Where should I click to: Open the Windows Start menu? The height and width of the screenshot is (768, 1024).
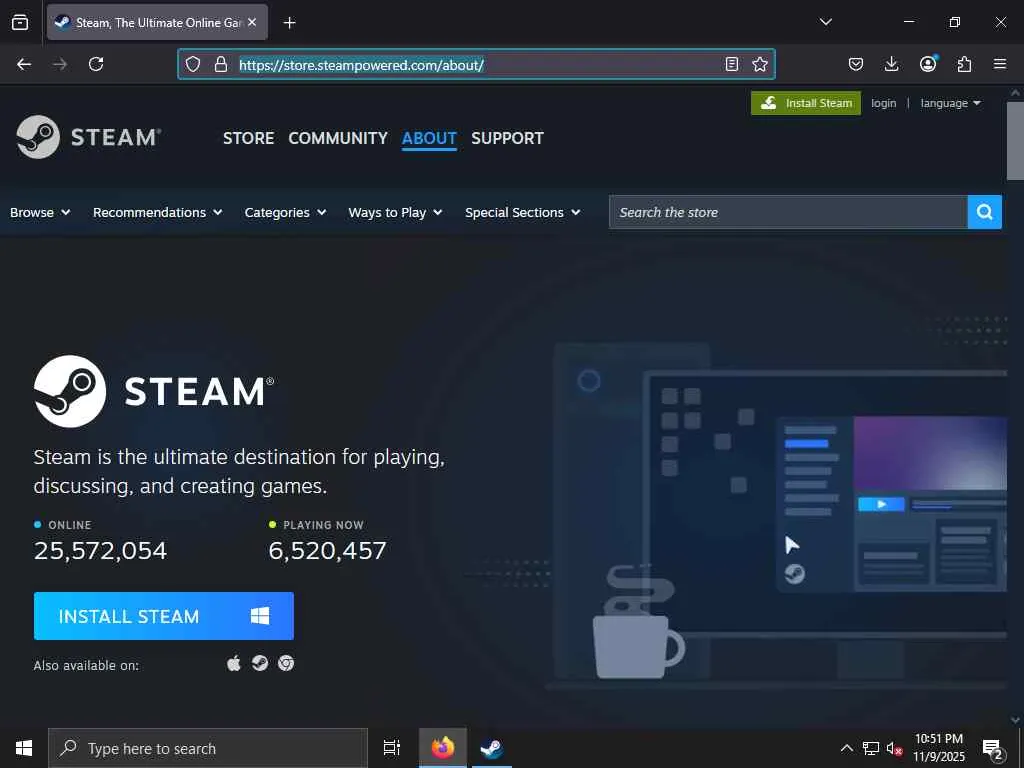[24, 748]
